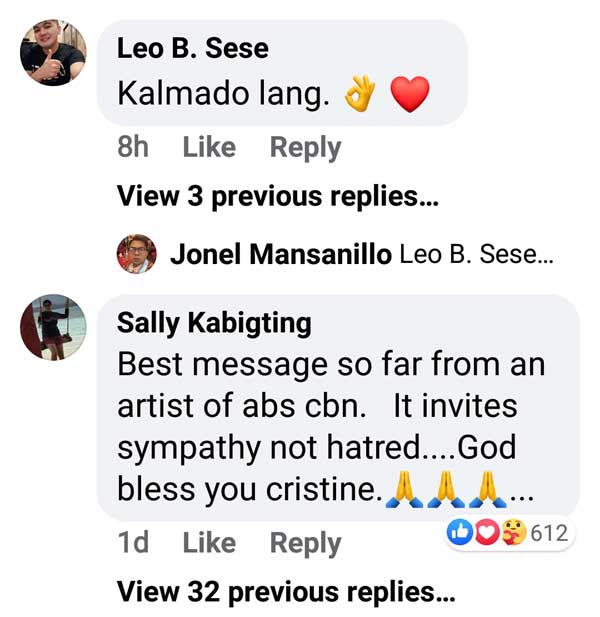The width and height of the screenshot is (600, 617).
Task: Click the Leo B. Sese commenter name
Action: pyautogui.click(x=193, y=48)
